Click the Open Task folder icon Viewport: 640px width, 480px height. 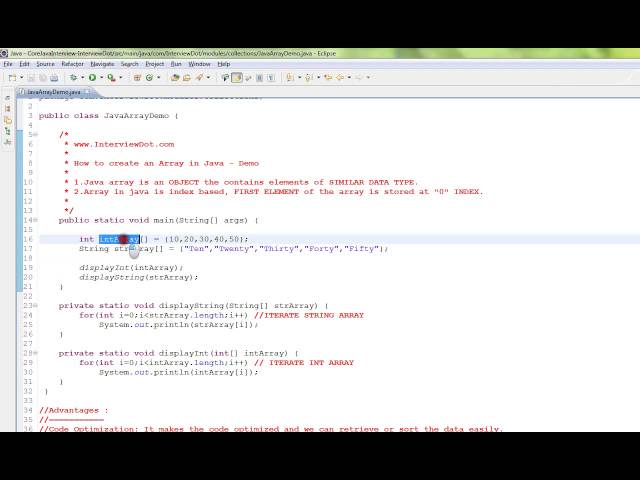(187, 78)
